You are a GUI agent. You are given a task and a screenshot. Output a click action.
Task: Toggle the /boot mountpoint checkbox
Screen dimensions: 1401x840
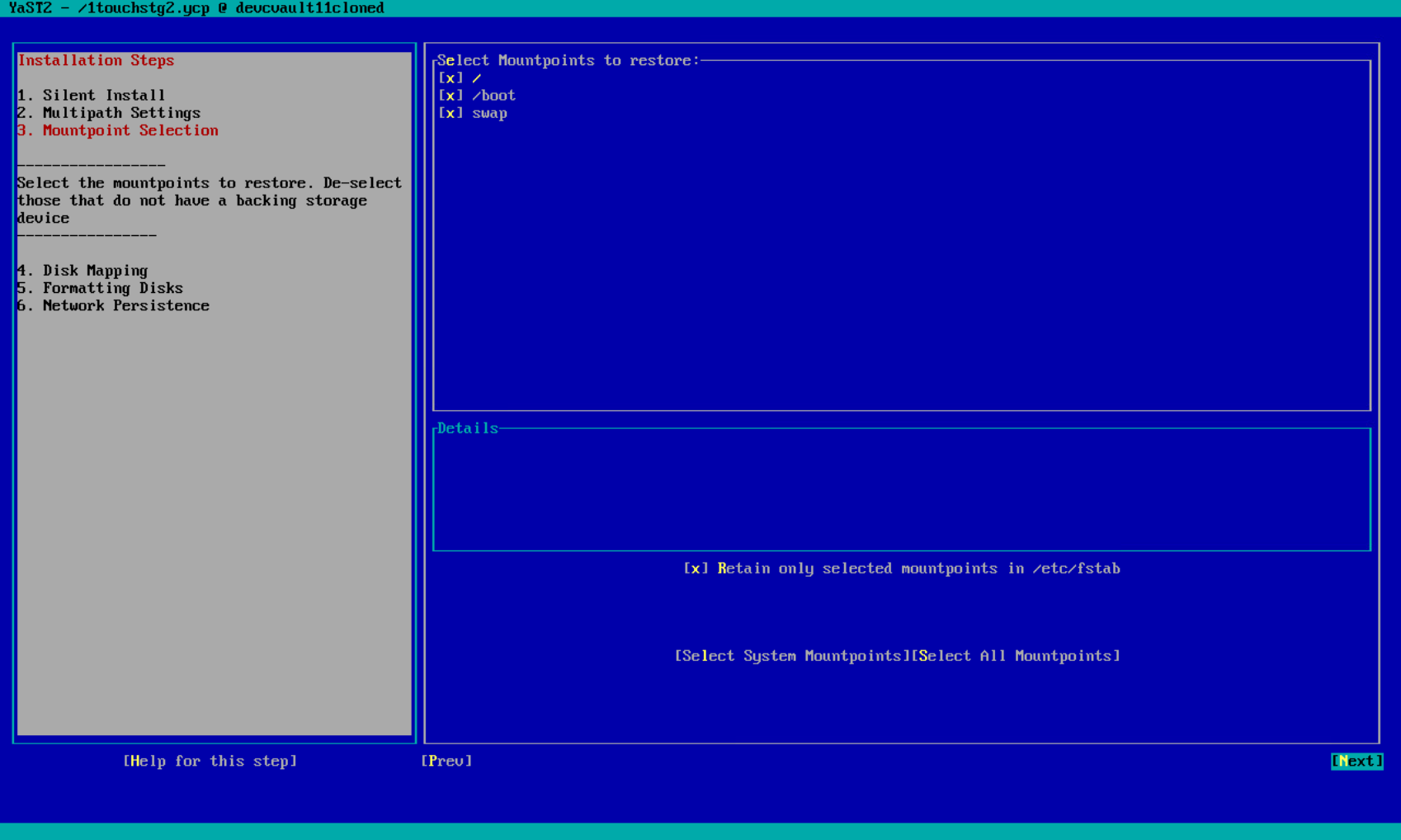click(450, 96)
